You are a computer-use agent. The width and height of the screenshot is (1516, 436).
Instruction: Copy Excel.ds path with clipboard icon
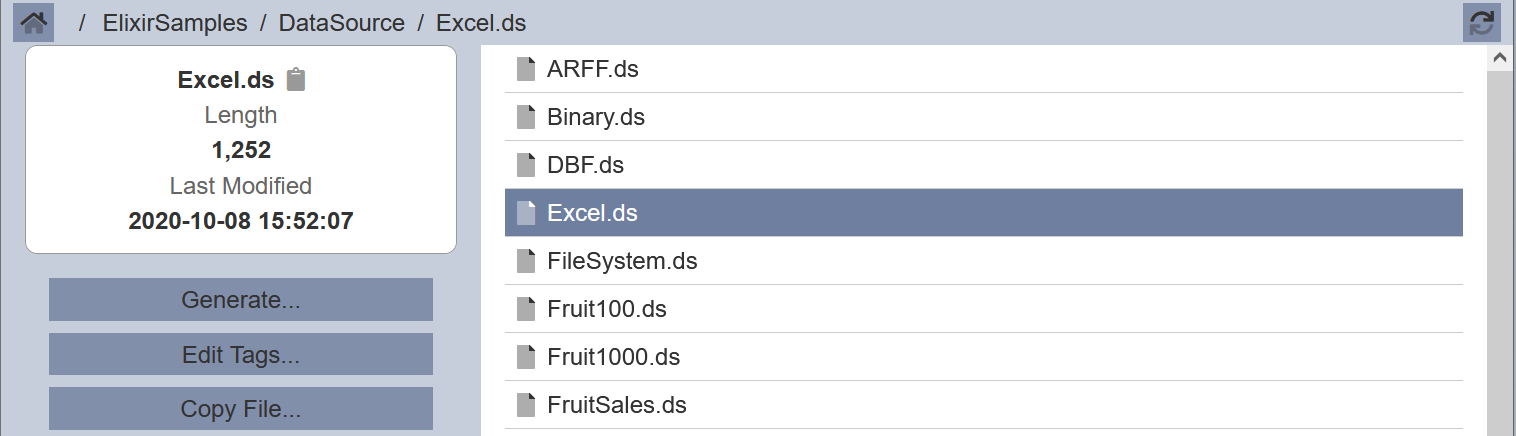pyautogui.click(x=295, y=80)
